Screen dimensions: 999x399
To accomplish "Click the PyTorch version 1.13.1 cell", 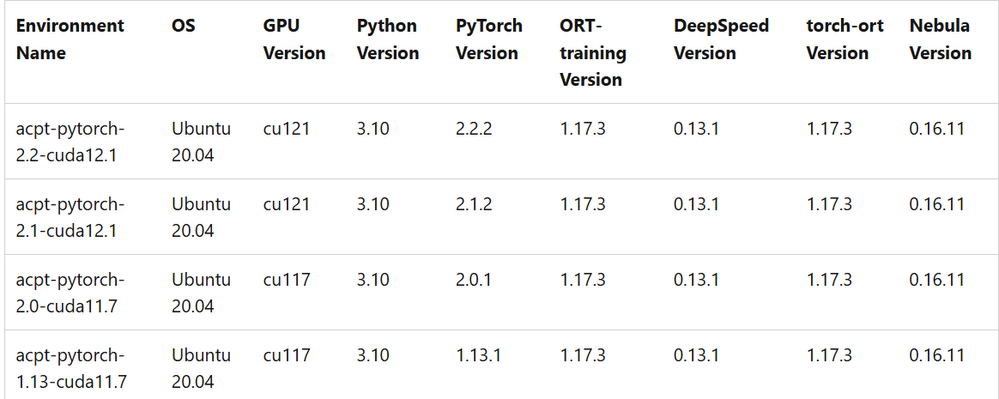I will tap(478, 355).
